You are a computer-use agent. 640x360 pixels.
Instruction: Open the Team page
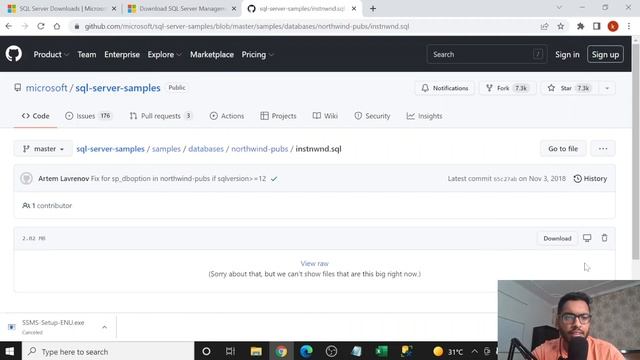(x=87, y=54)
